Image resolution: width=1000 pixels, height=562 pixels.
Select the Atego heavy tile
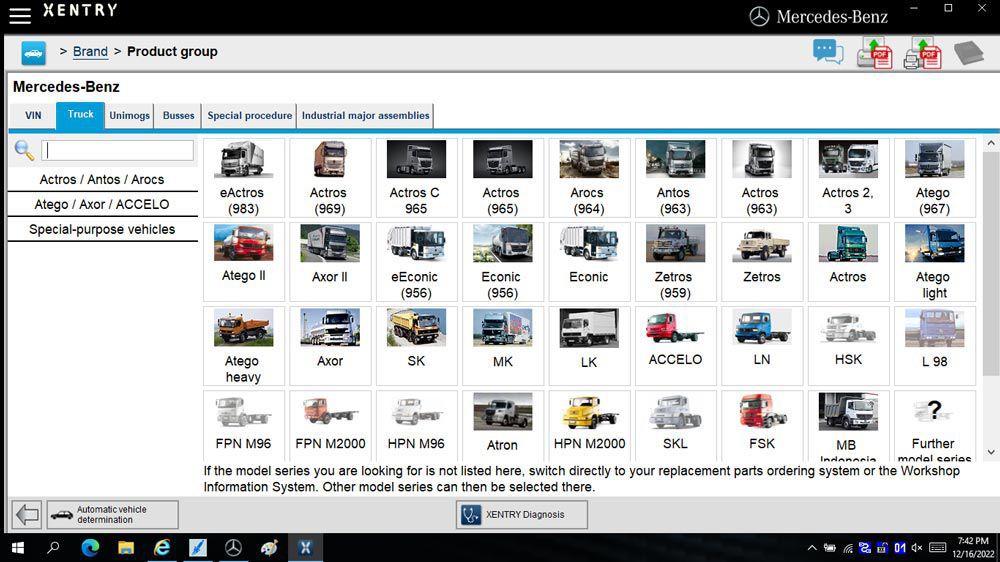(x=244, y=346)
